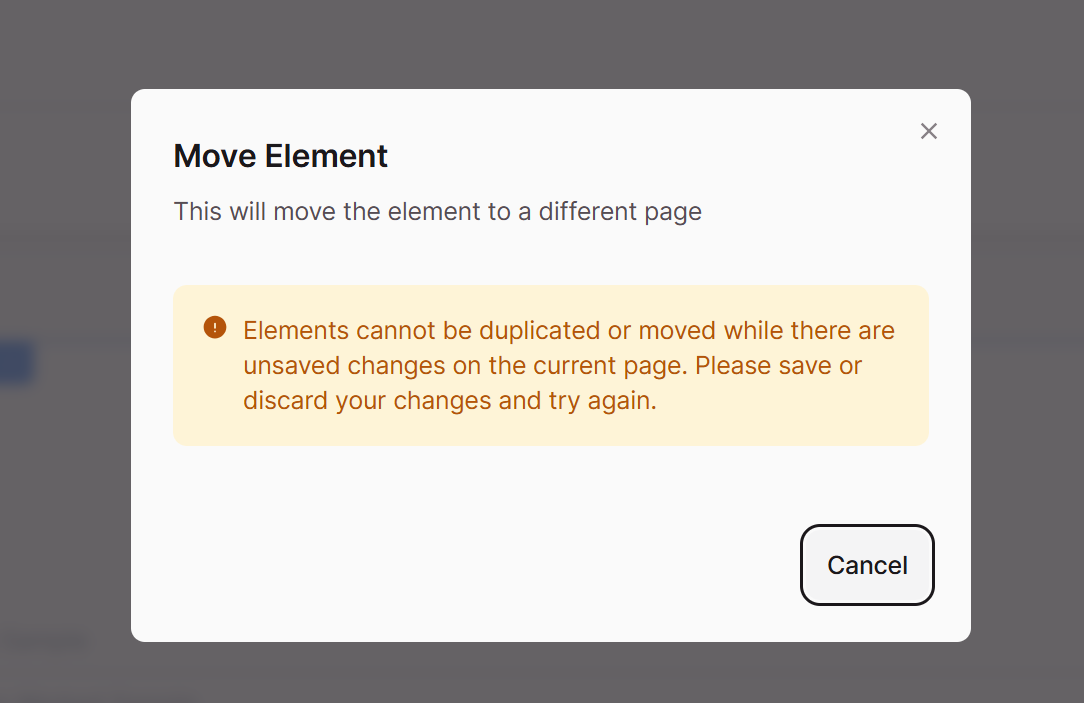
Task: Click 'Please save or' in the warning
Action: pyautogui.click(x=778, y=365)
